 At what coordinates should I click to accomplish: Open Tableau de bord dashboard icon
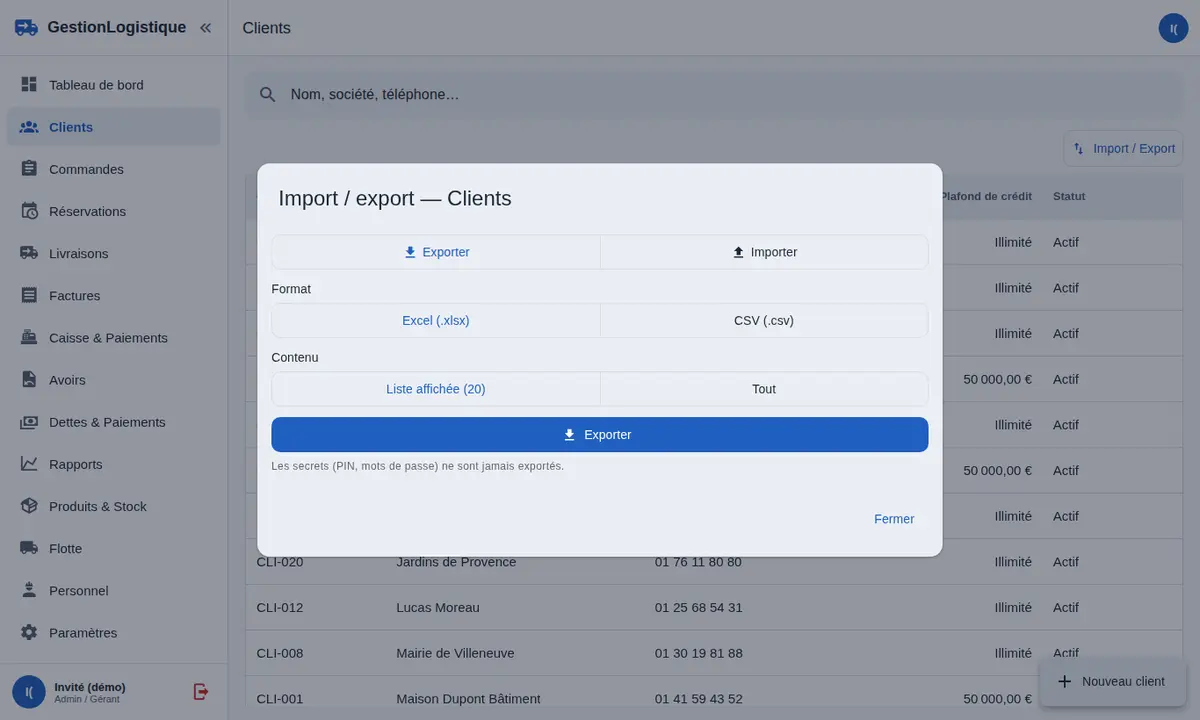tap(29, 85)
